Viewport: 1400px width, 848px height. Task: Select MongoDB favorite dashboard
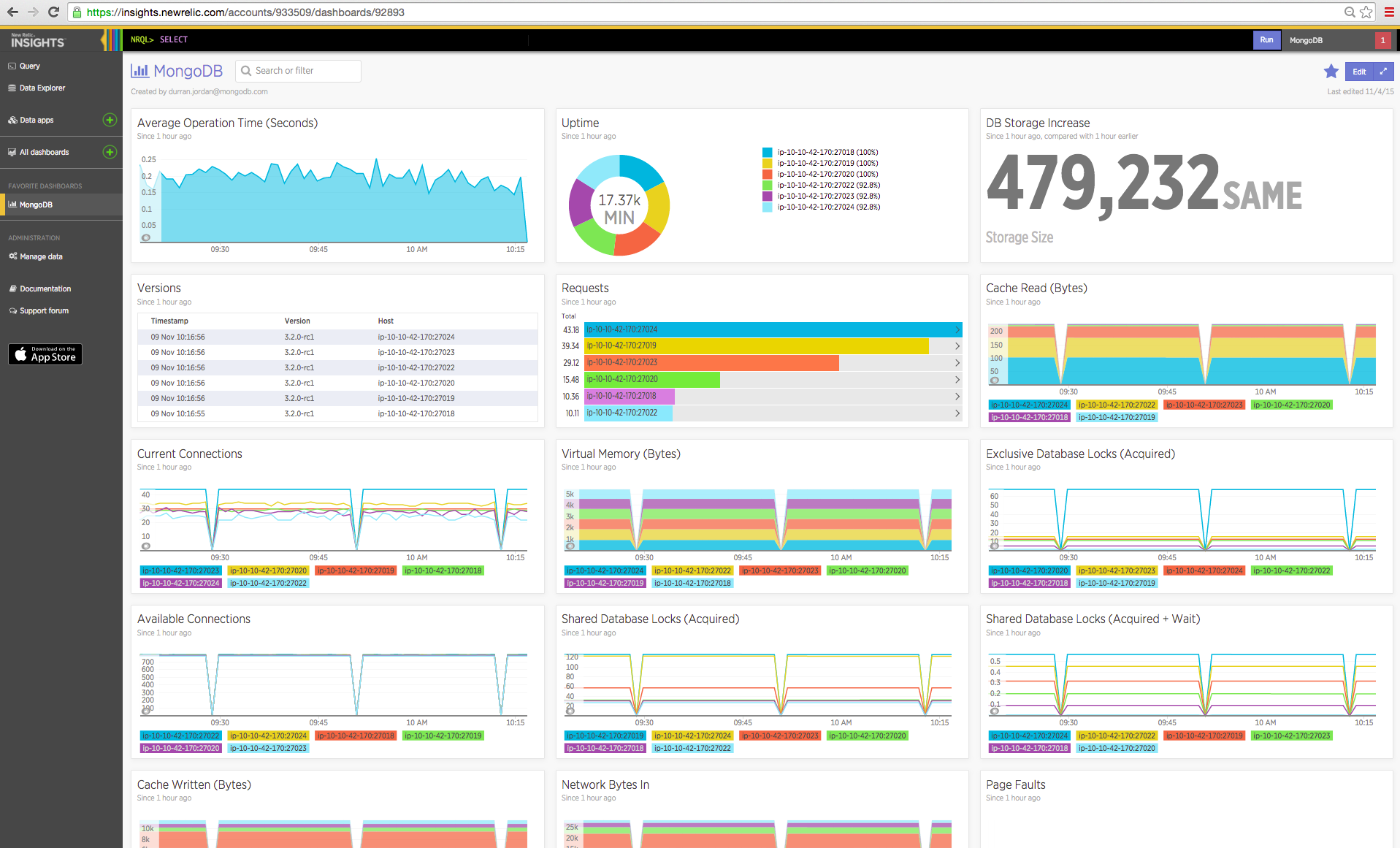[x=61, y=205]
